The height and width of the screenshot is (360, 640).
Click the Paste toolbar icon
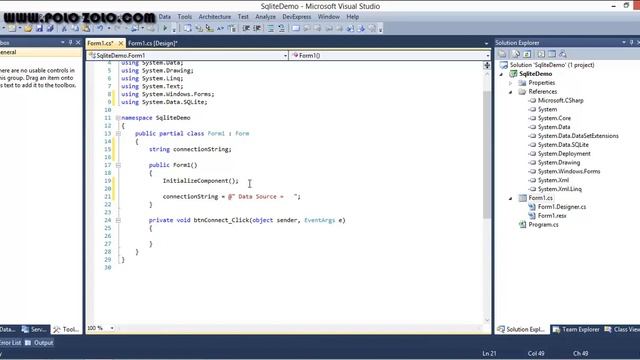click(x=86, y=29)
